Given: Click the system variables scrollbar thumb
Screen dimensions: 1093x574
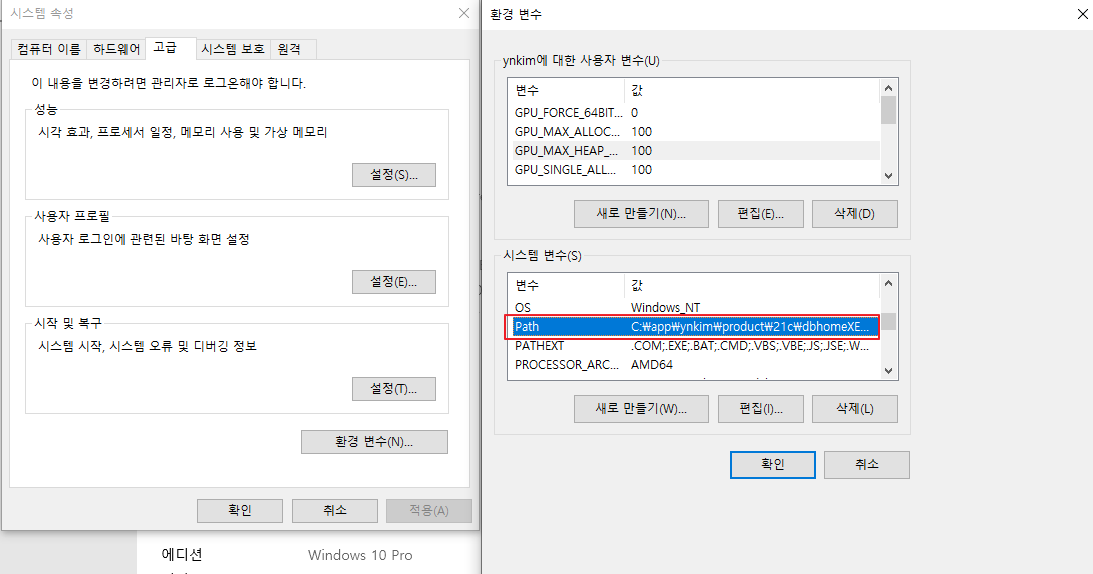Looking at the screenshot, I should pos(888,322).
